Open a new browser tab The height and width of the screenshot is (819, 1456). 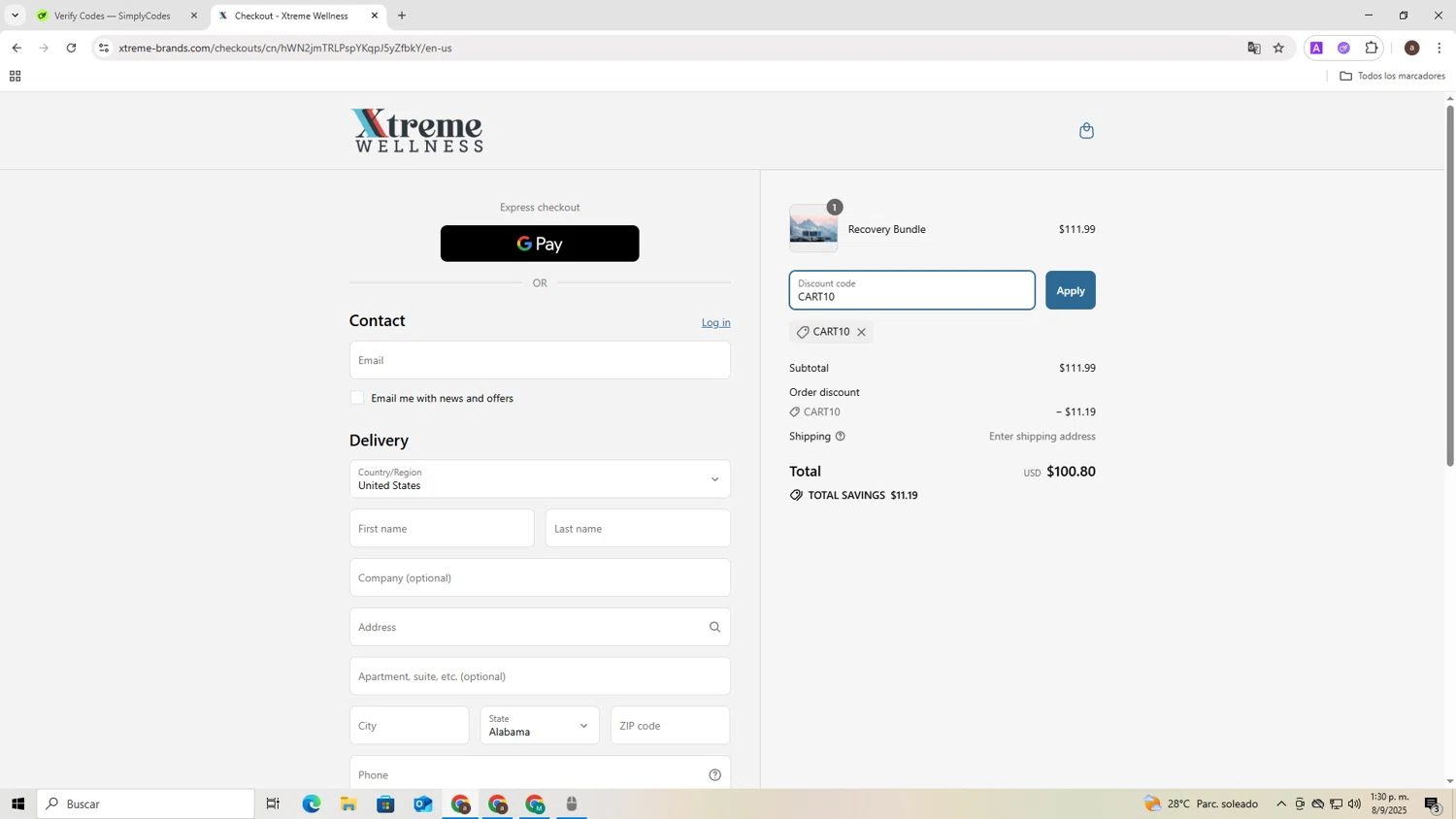(x=402, y=16)
